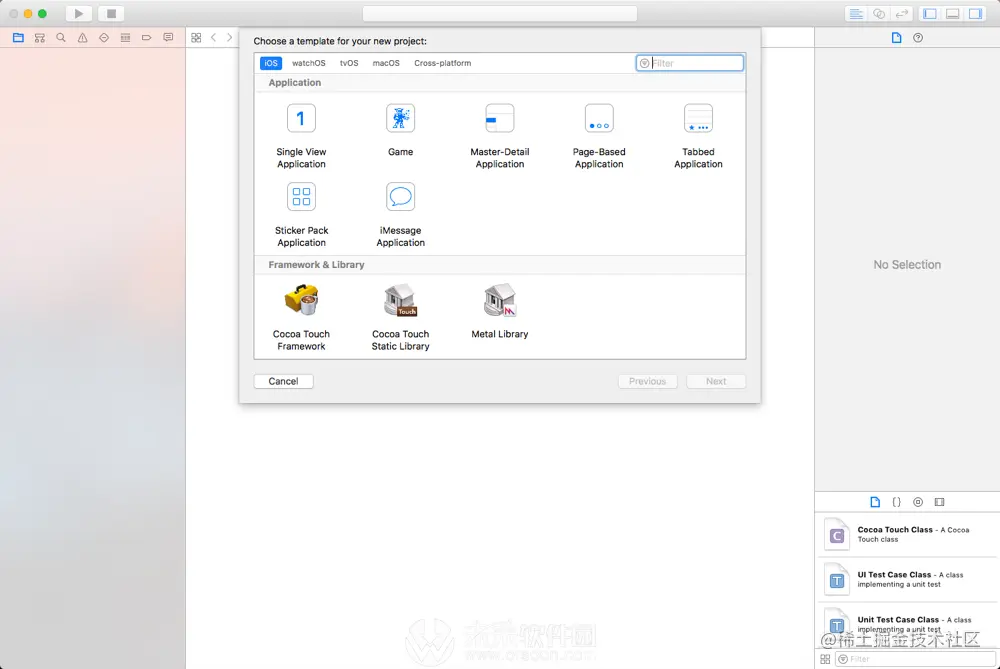Show the Standard editor
This screenshot has height=669, width=1000.
click(857, 13)
